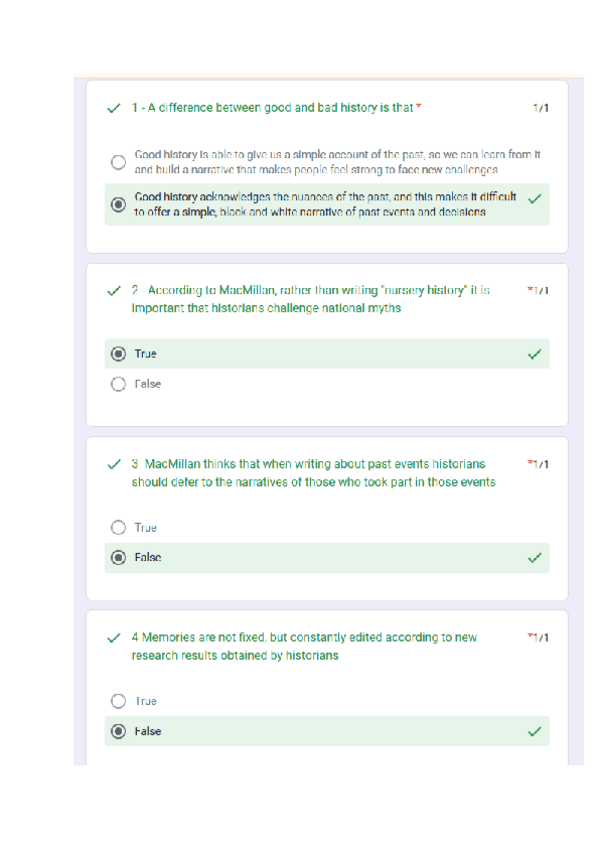Click the selected 'Good history acknowledges the nuances' answer
The image size is (600, 848).
[x=324, y=204]
